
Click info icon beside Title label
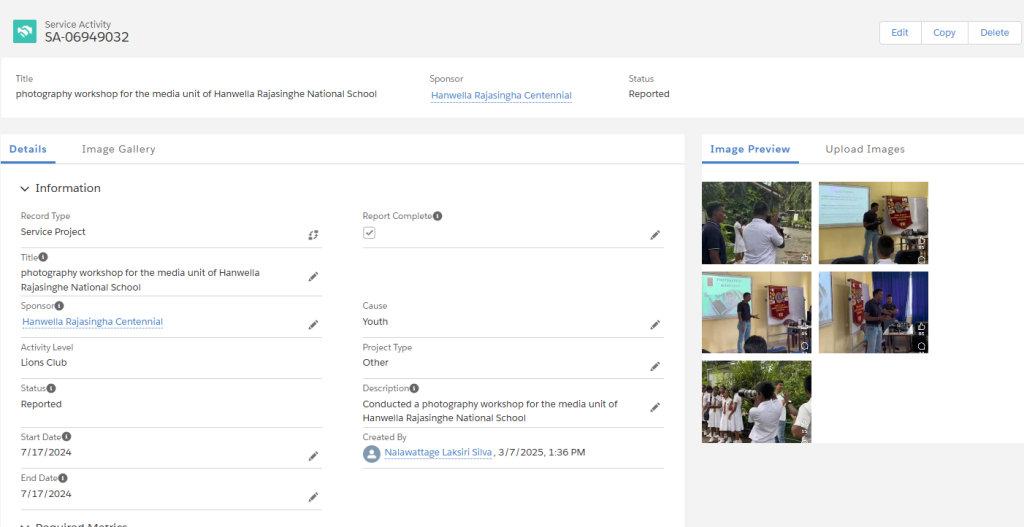click(43, 257)
